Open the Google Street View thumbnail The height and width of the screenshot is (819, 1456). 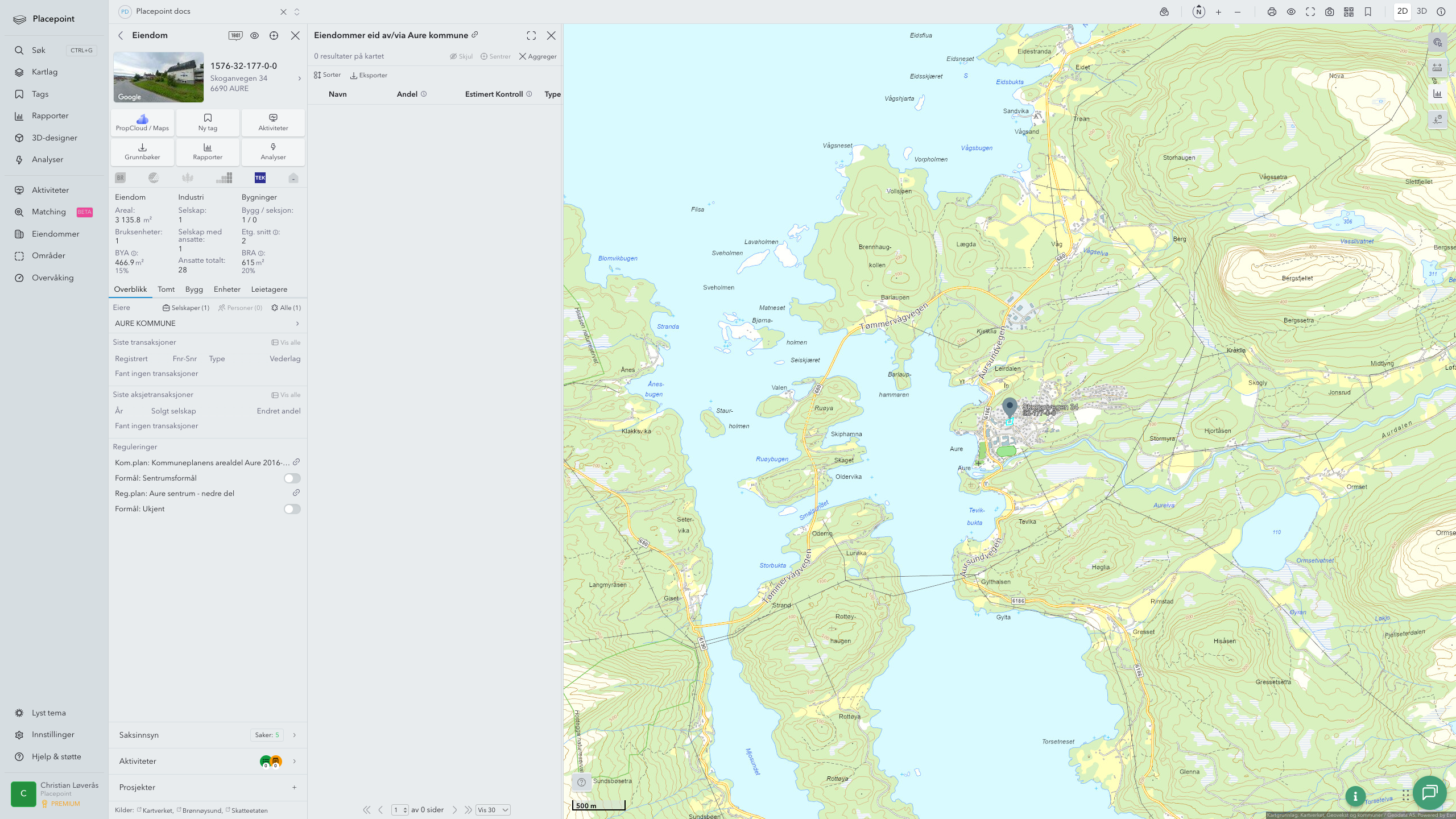[x=158, y=77]
